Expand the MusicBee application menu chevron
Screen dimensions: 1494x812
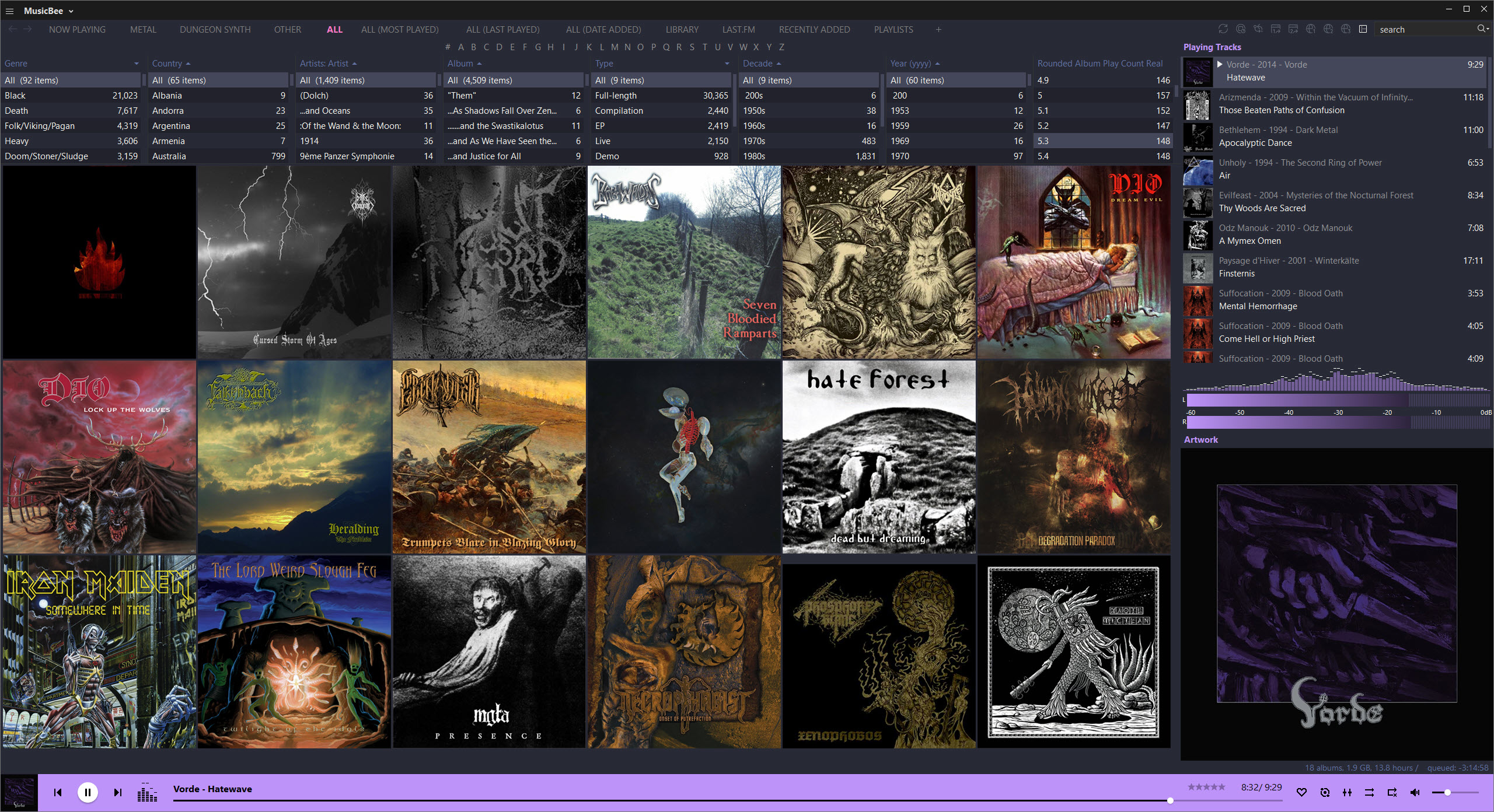pyautogui.click(x=71, y=11)
